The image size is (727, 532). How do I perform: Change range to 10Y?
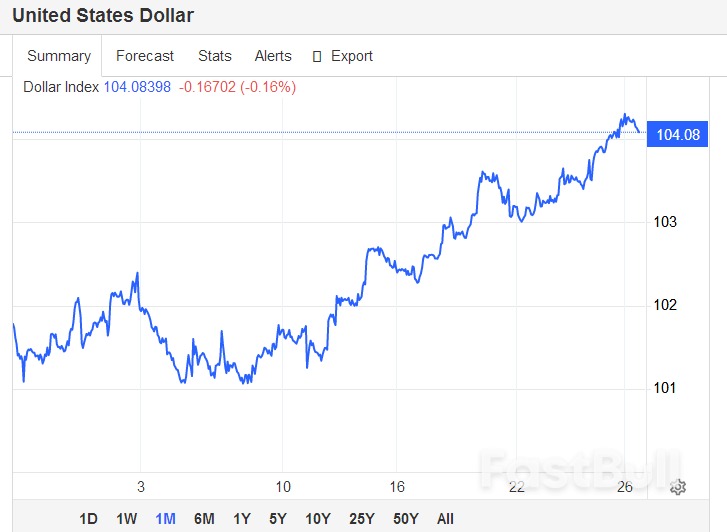318,518
